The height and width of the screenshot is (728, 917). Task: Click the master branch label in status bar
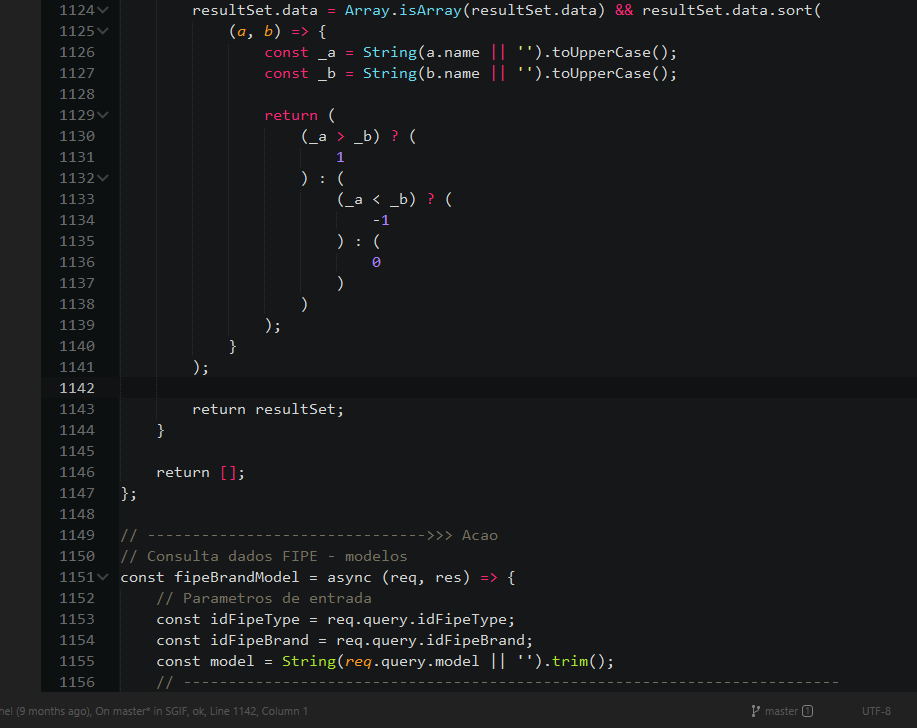tap(782, 711)
